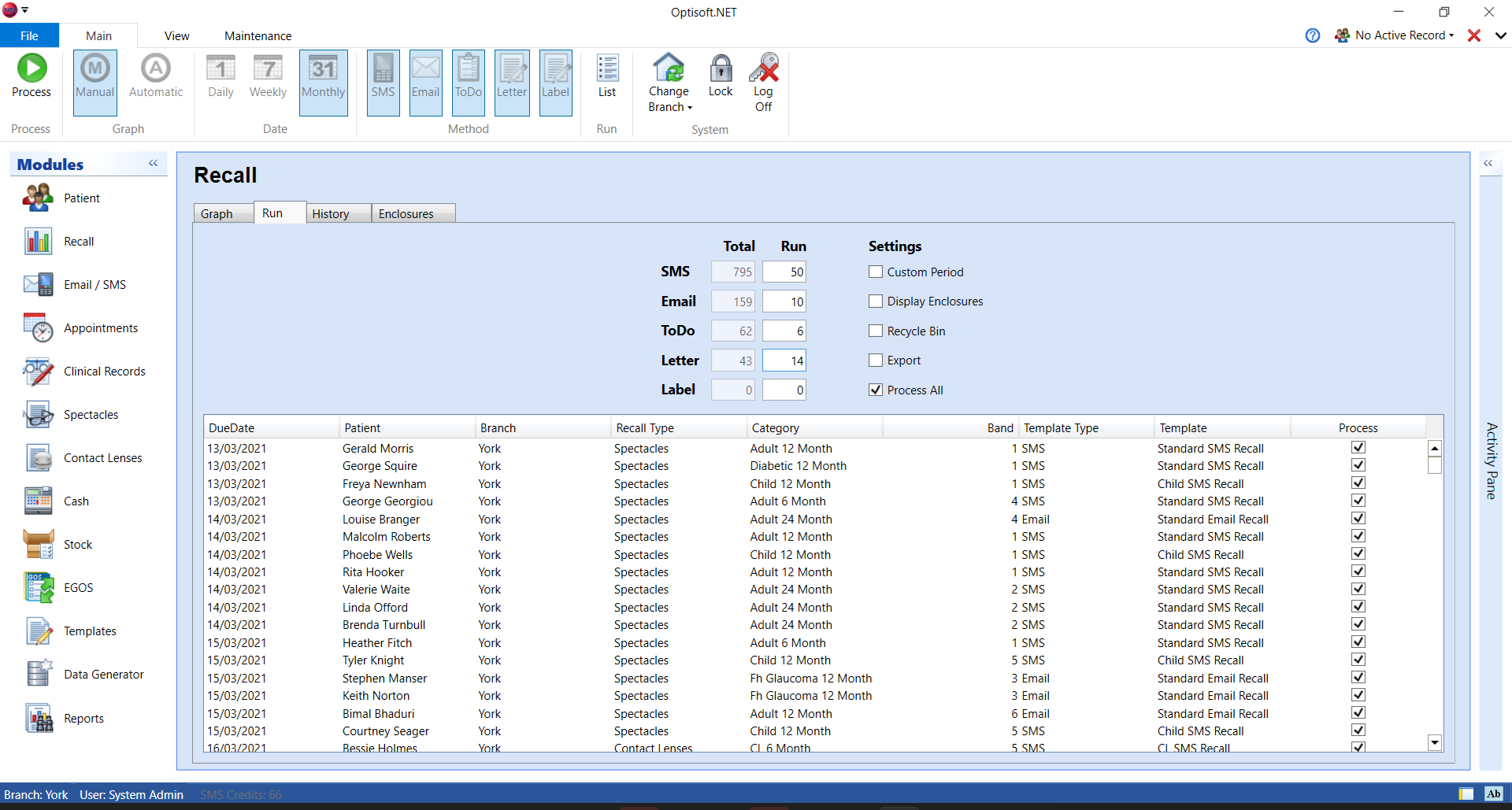The height and width of the screenshot is (810, 1512).
Task: Toggle the SMS method button
Action: coord(384,83)
